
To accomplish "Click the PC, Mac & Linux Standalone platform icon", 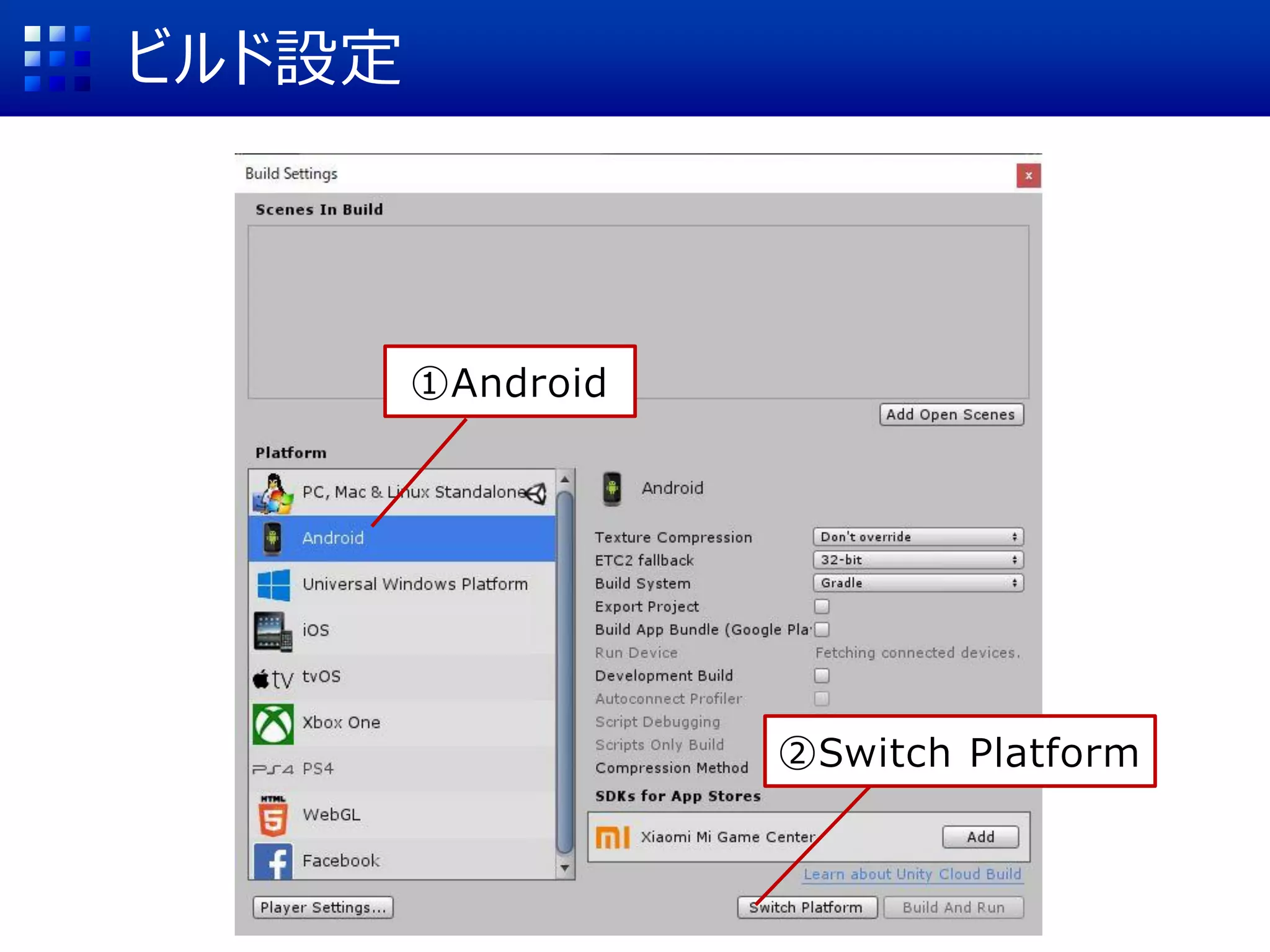I will point(273,493).
